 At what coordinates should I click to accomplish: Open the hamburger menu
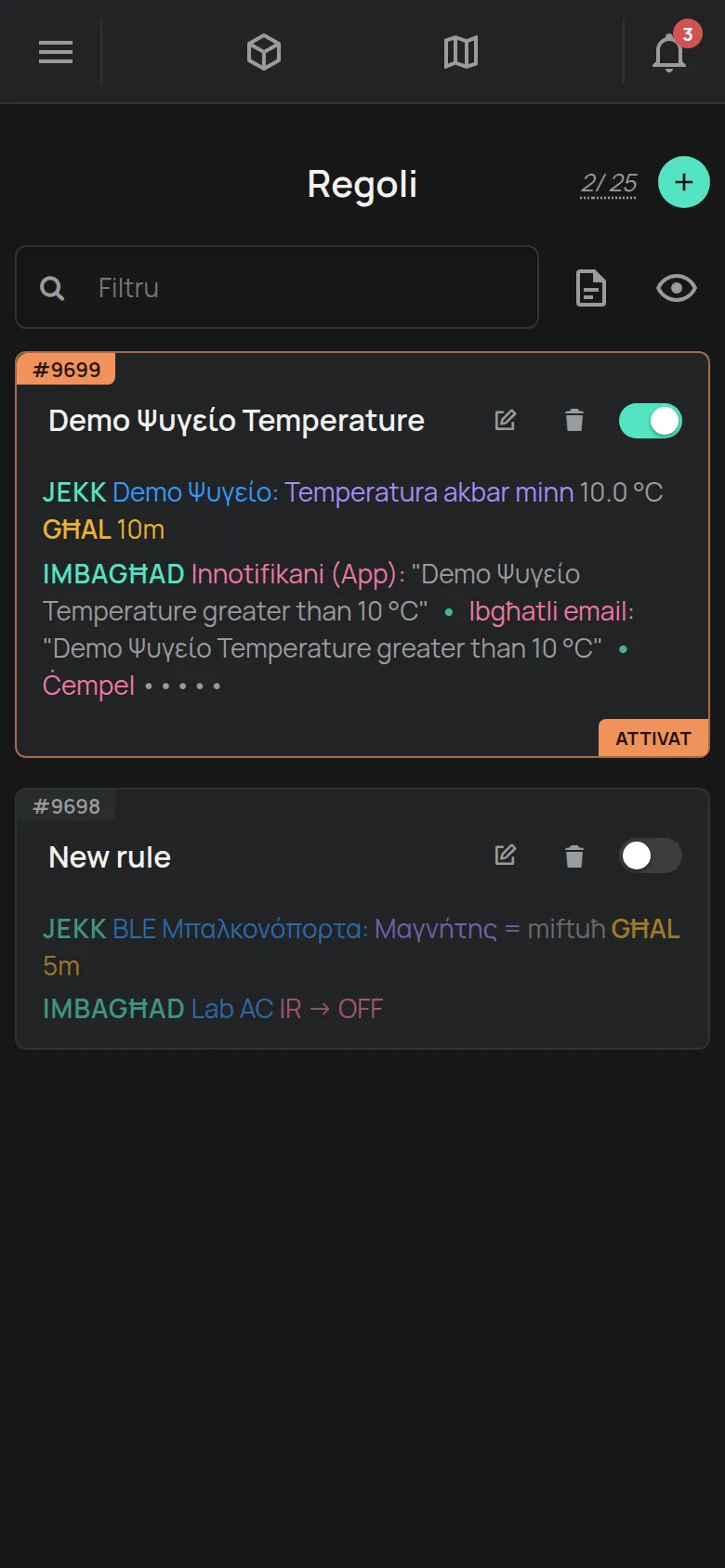point(56,52)
